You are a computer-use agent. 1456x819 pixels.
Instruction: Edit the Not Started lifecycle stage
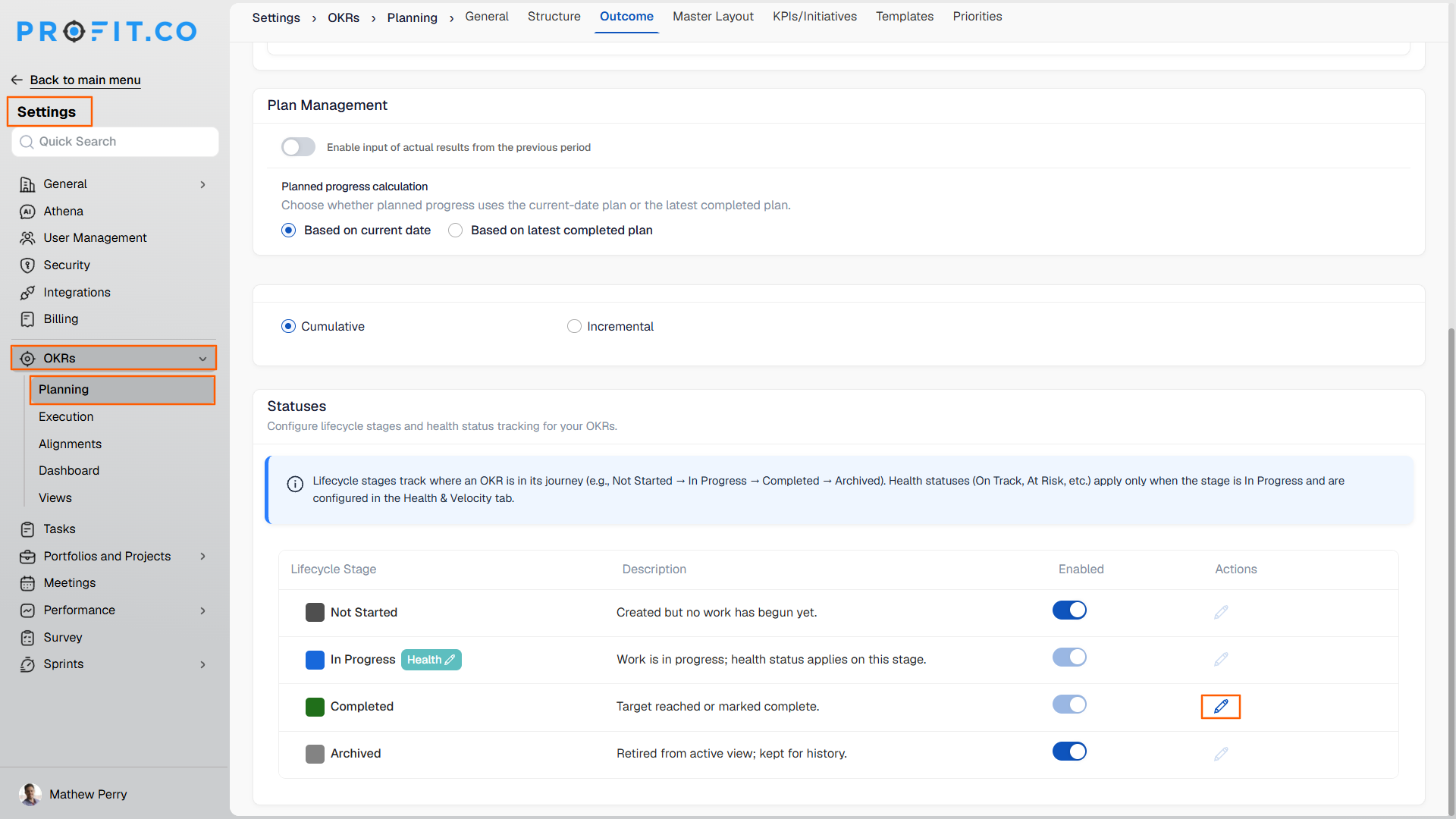[x=1221, y=612]
